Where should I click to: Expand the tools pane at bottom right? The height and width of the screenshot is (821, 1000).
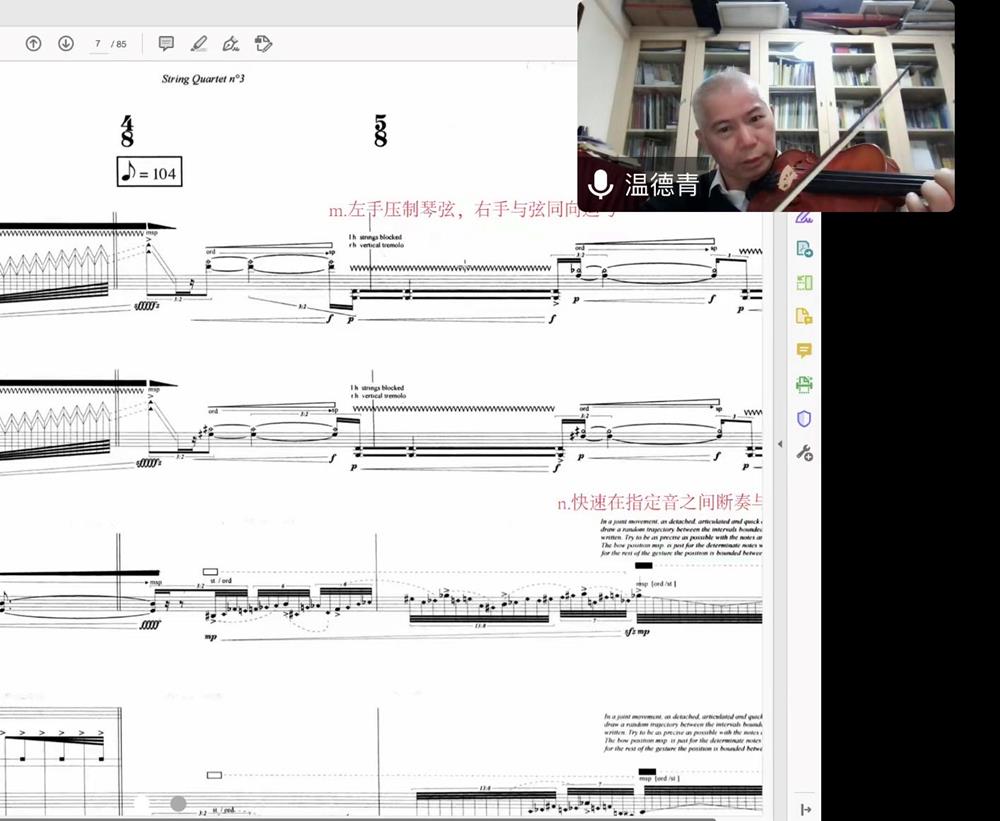[x=806, y=809]
